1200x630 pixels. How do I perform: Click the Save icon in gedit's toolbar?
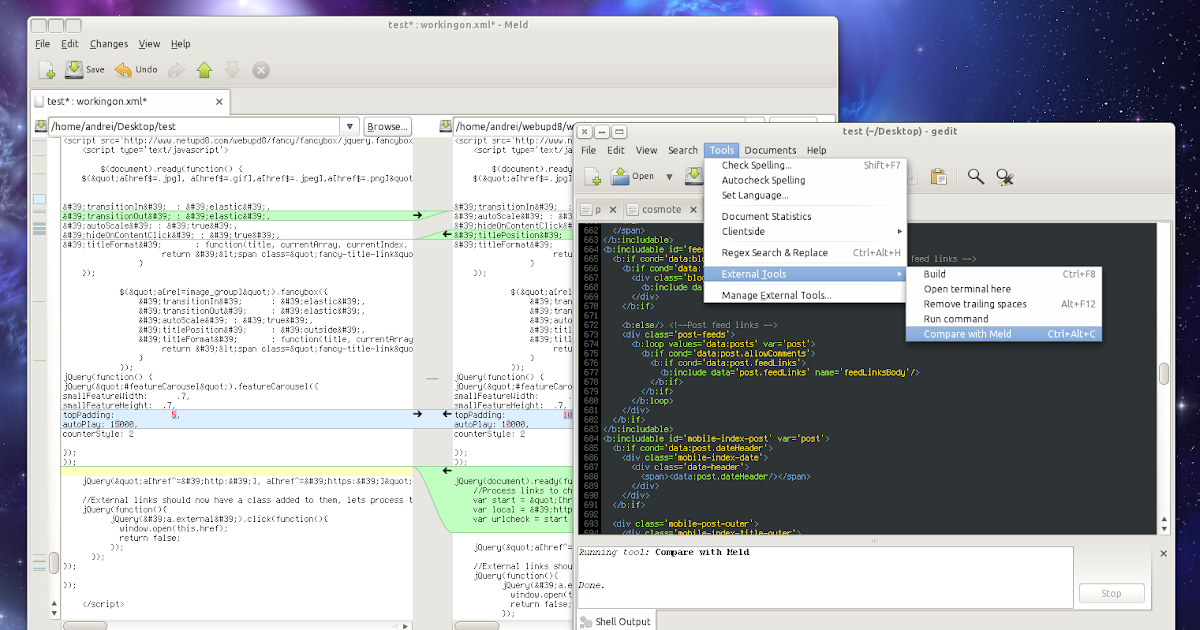pos(693,176)
